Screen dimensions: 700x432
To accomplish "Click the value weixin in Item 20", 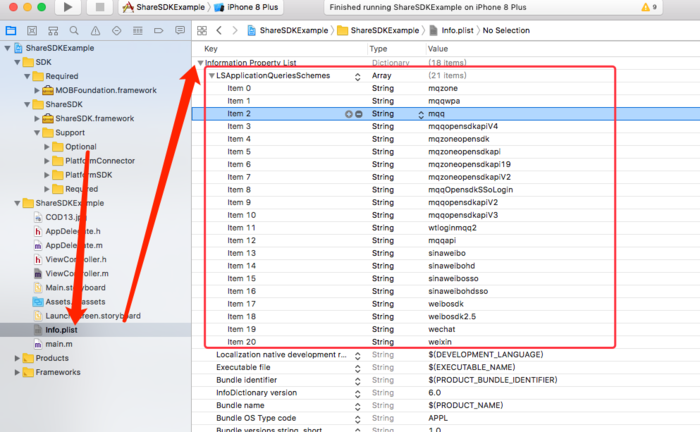I will [x=440, y=342].
